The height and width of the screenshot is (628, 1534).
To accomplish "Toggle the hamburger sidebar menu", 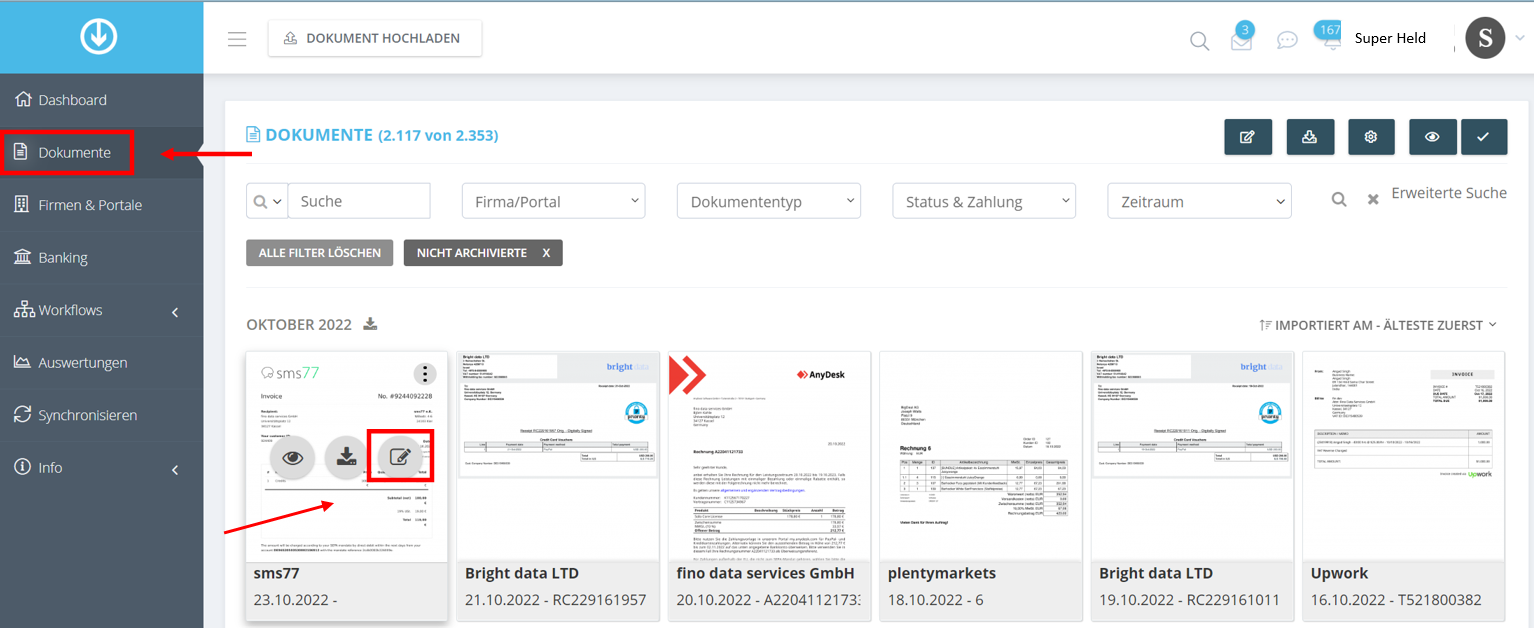I will tap(237, 39).
